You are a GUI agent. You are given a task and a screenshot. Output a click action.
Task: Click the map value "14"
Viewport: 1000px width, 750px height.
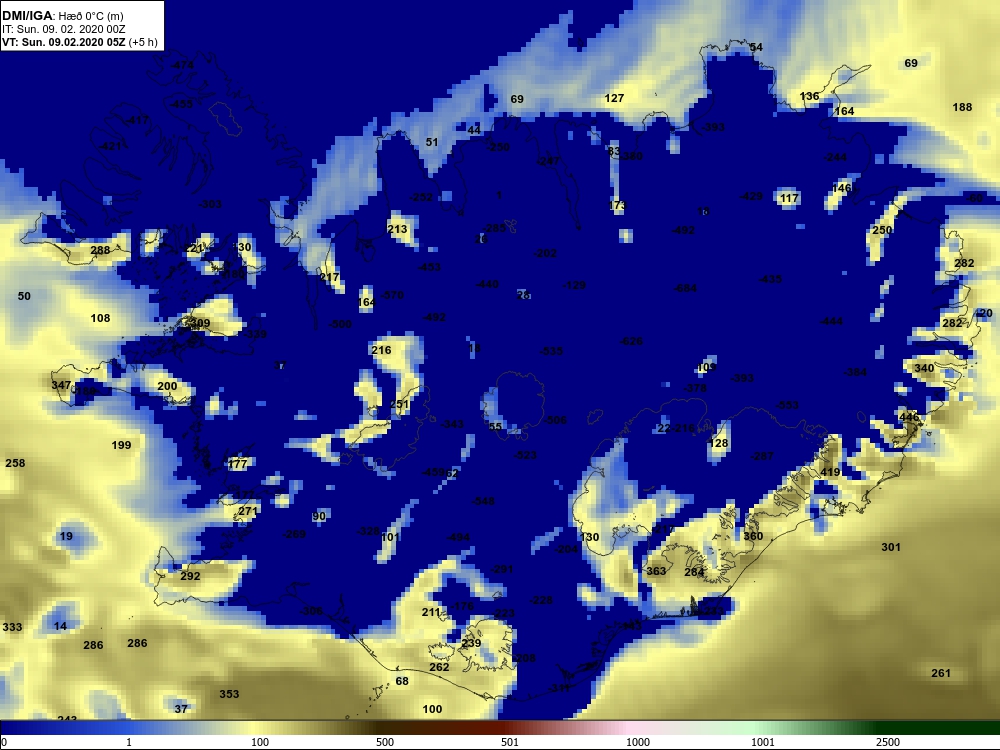click(60, 626)
